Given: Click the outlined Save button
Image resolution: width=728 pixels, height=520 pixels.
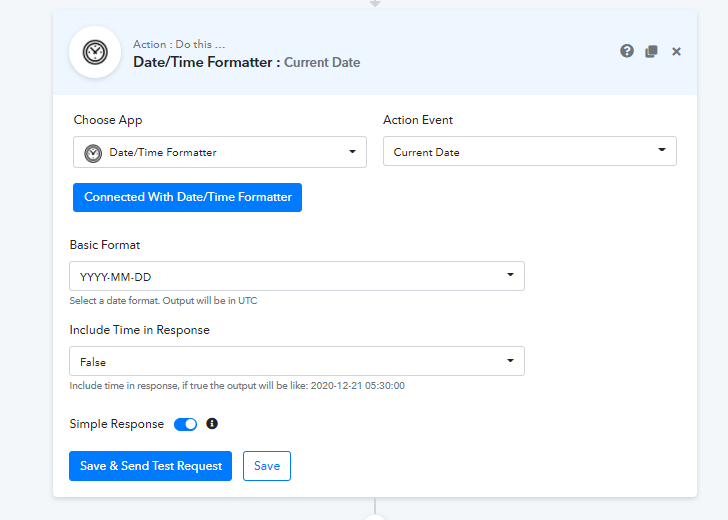Looking at the screenshot, I should (x=267, y=466).
